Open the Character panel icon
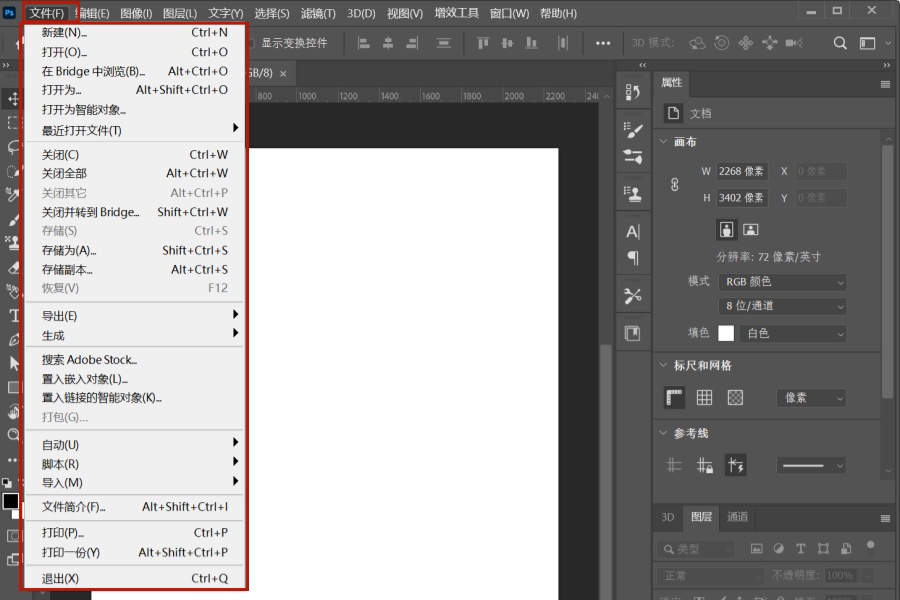 click(633, 232)
